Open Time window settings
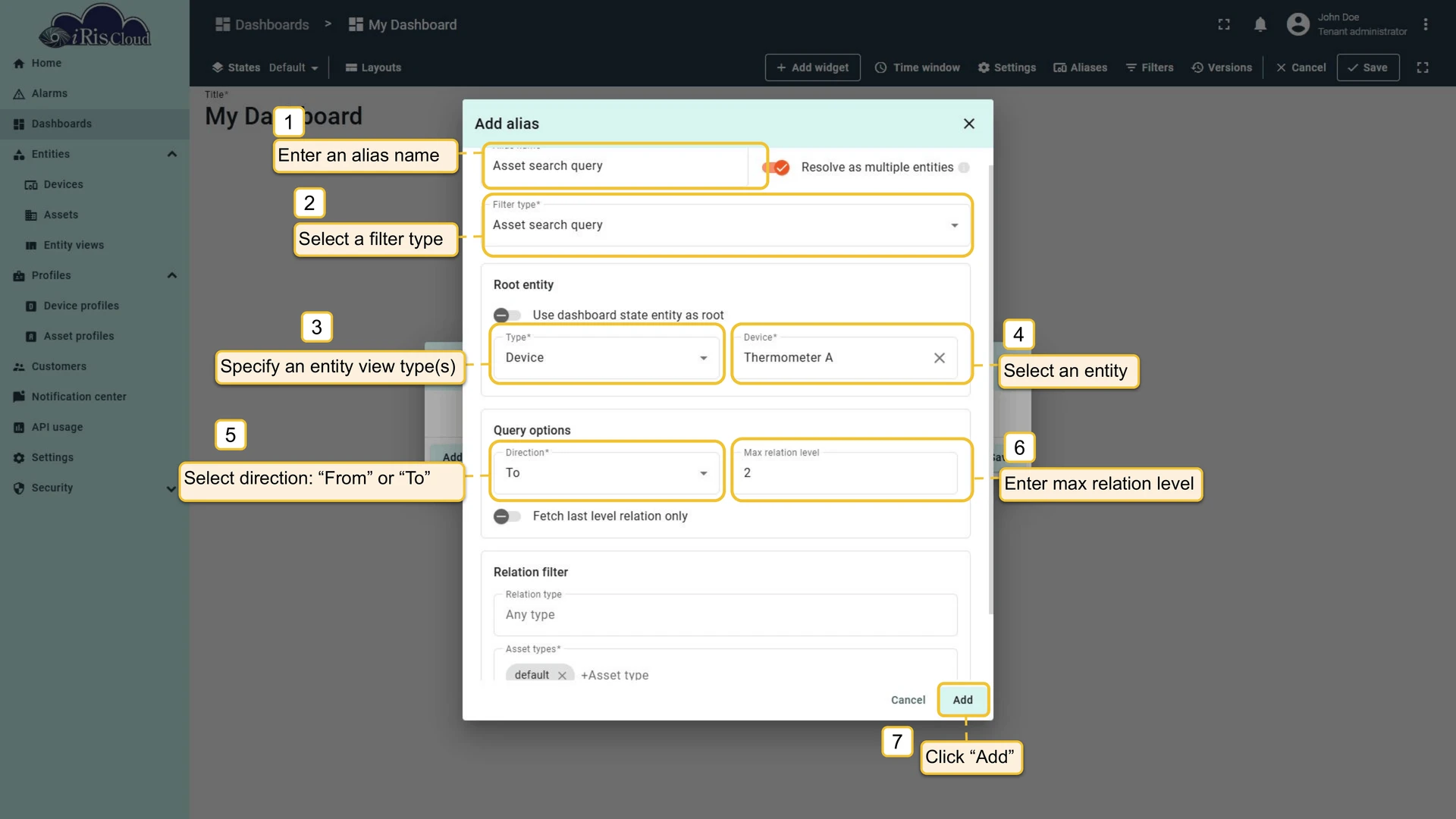Viewport: 1456px width, 819px height. point(917,67)
